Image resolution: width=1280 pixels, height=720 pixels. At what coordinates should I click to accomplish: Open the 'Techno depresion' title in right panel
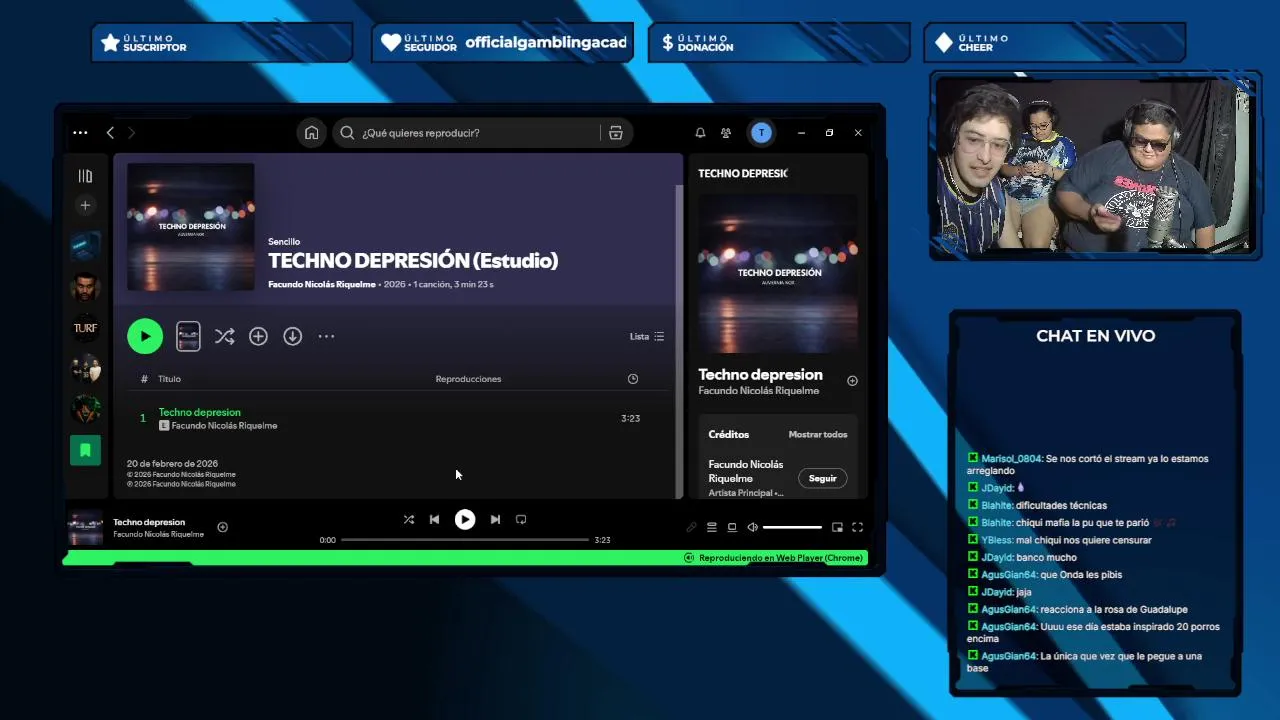point(760,374)
